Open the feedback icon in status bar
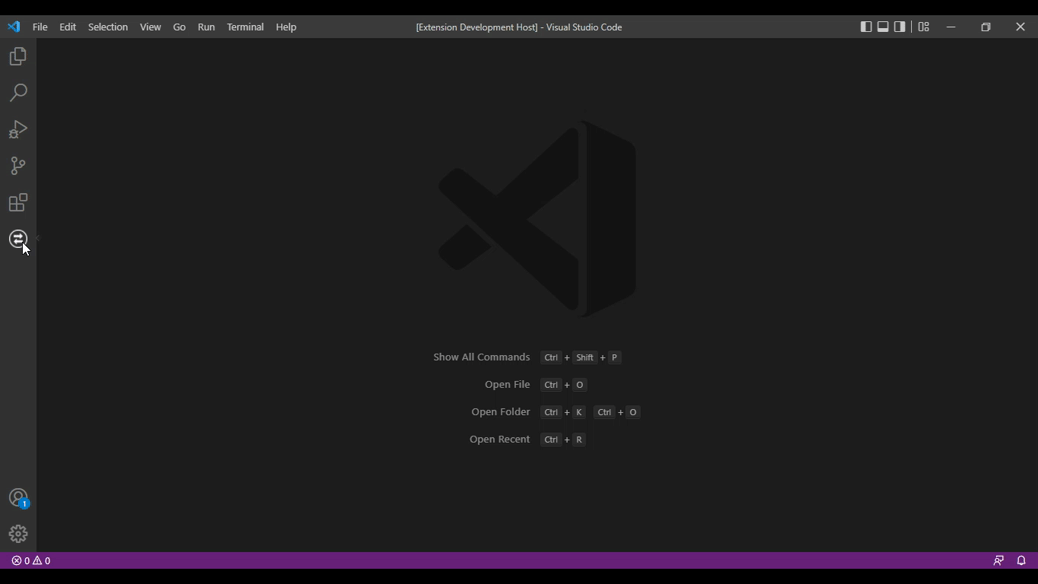This screenshot has width=1038, height=584. coord(998,561)
